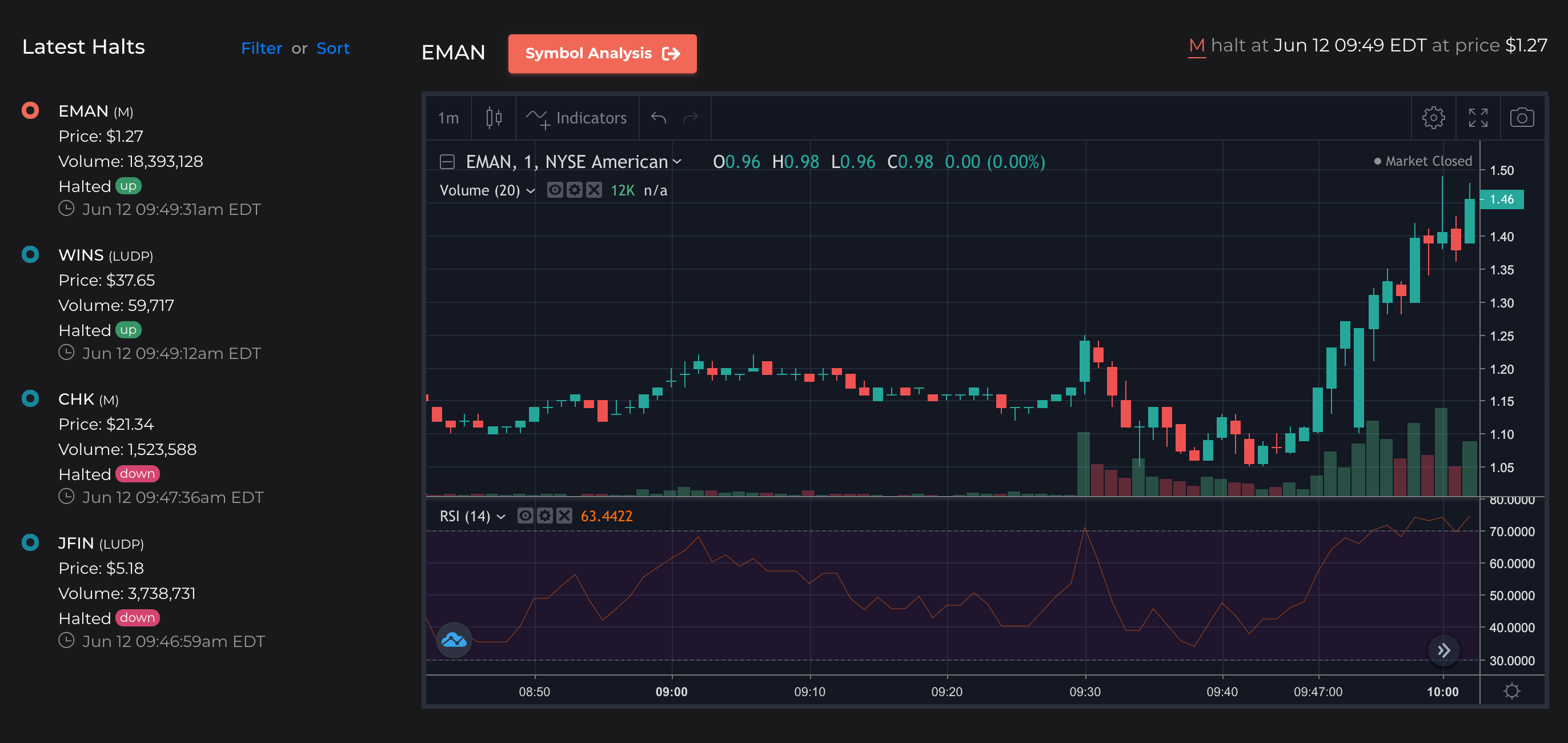Click WINS Price: $37.65 text
This screenshot has width=1568, height=743.
(106, 280)
